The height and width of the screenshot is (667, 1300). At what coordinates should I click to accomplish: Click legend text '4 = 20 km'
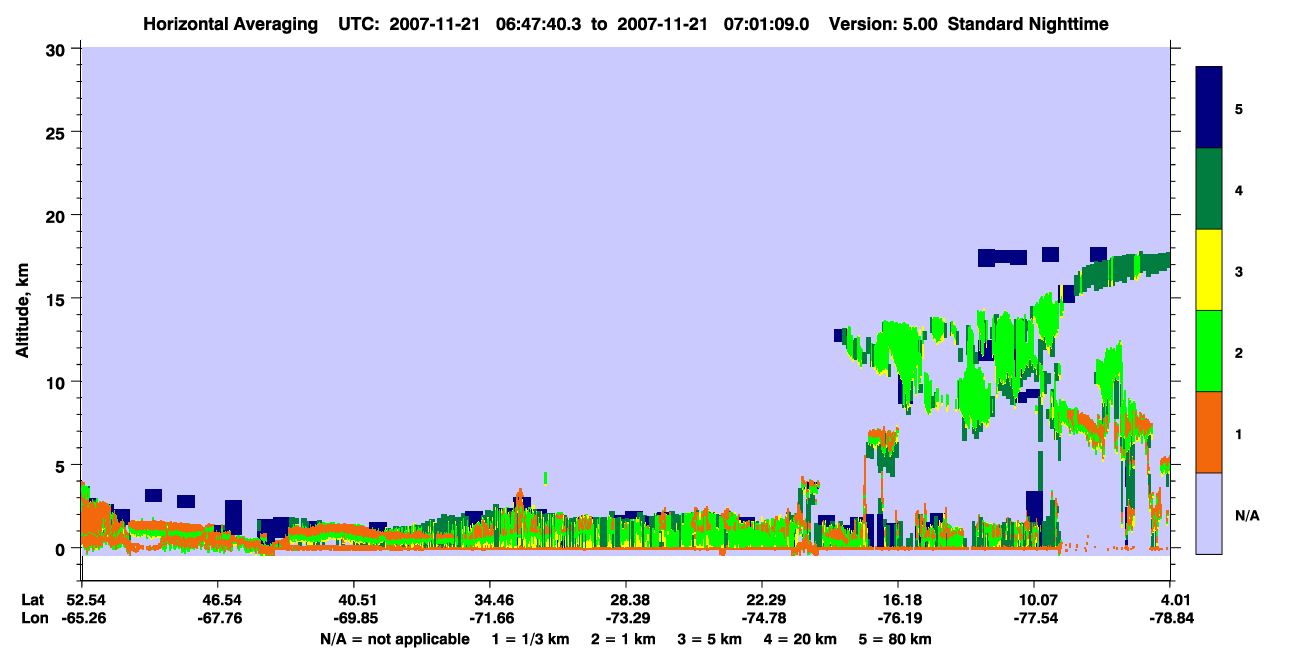801,638
